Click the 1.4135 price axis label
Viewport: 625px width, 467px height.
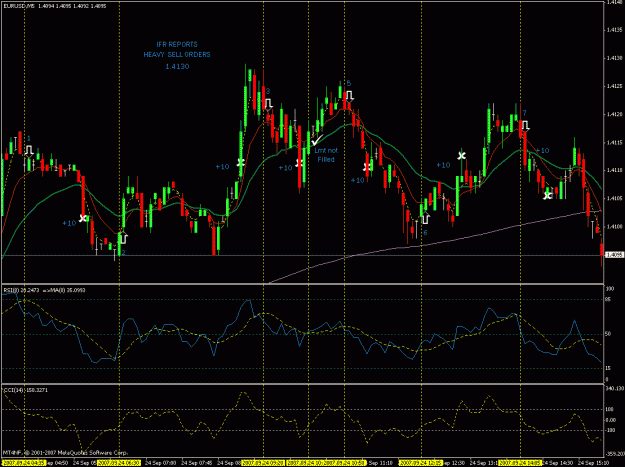614,30
